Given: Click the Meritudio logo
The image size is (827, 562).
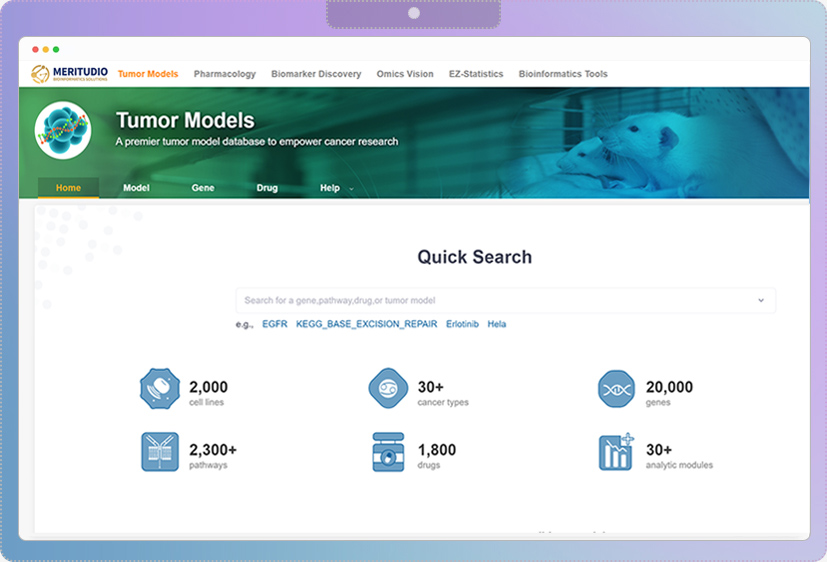Looking at the screenshot, I should pos(69,74).
